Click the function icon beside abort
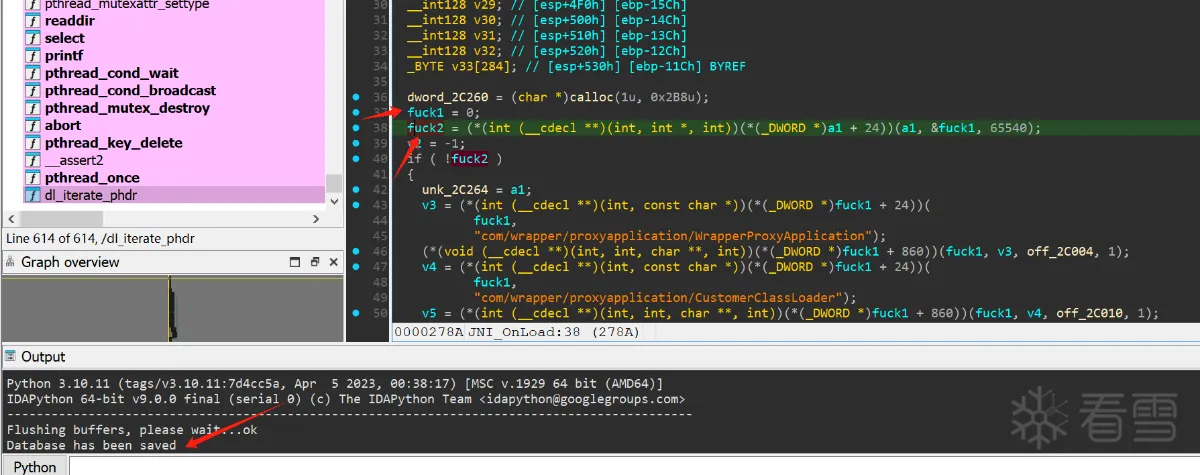The height and width of the screenshot is (475, 1200). pos(32,125)
